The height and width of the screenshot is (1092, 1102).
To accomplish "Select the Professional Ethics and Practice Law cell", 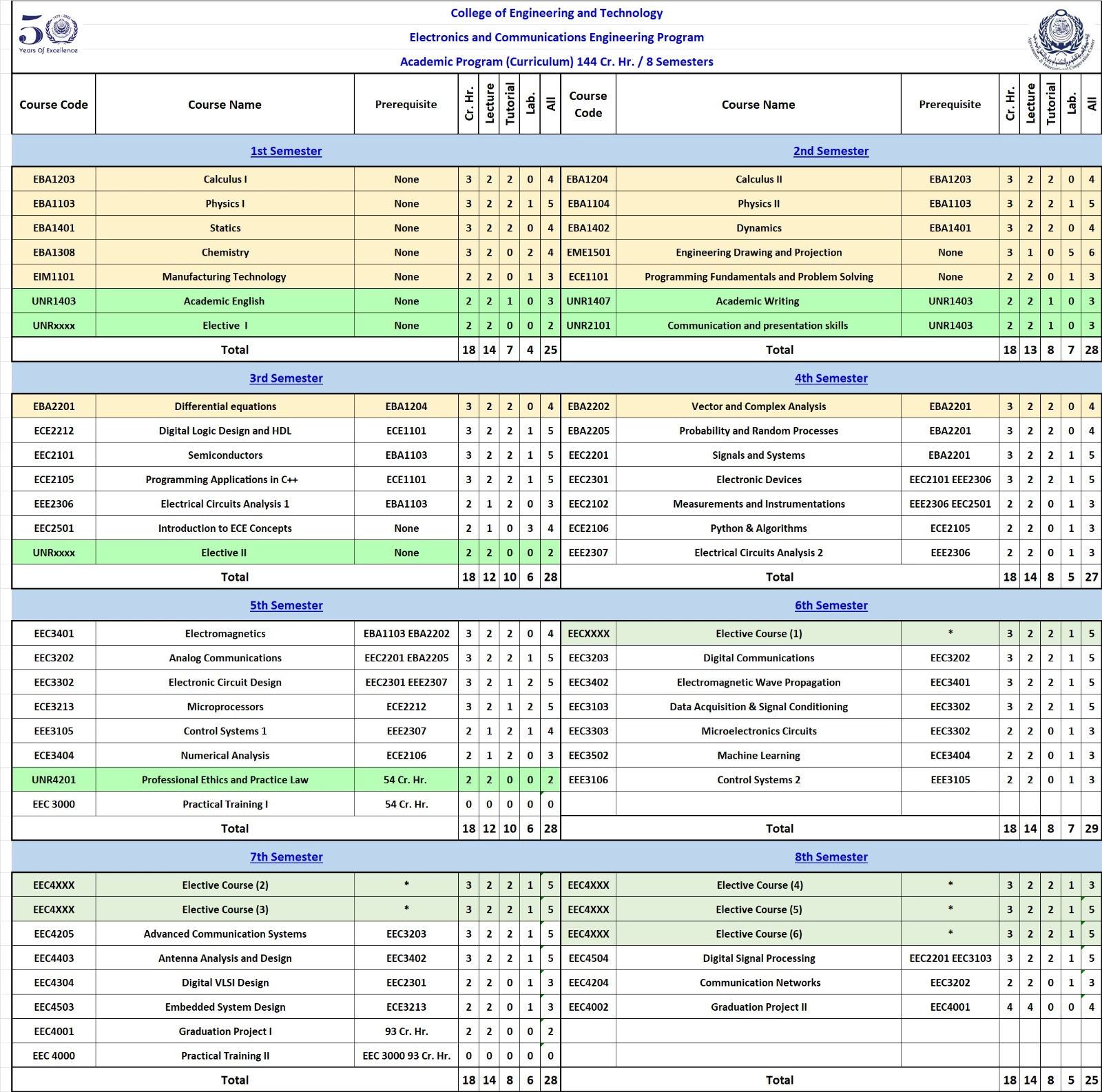I will tap(225, 780).
